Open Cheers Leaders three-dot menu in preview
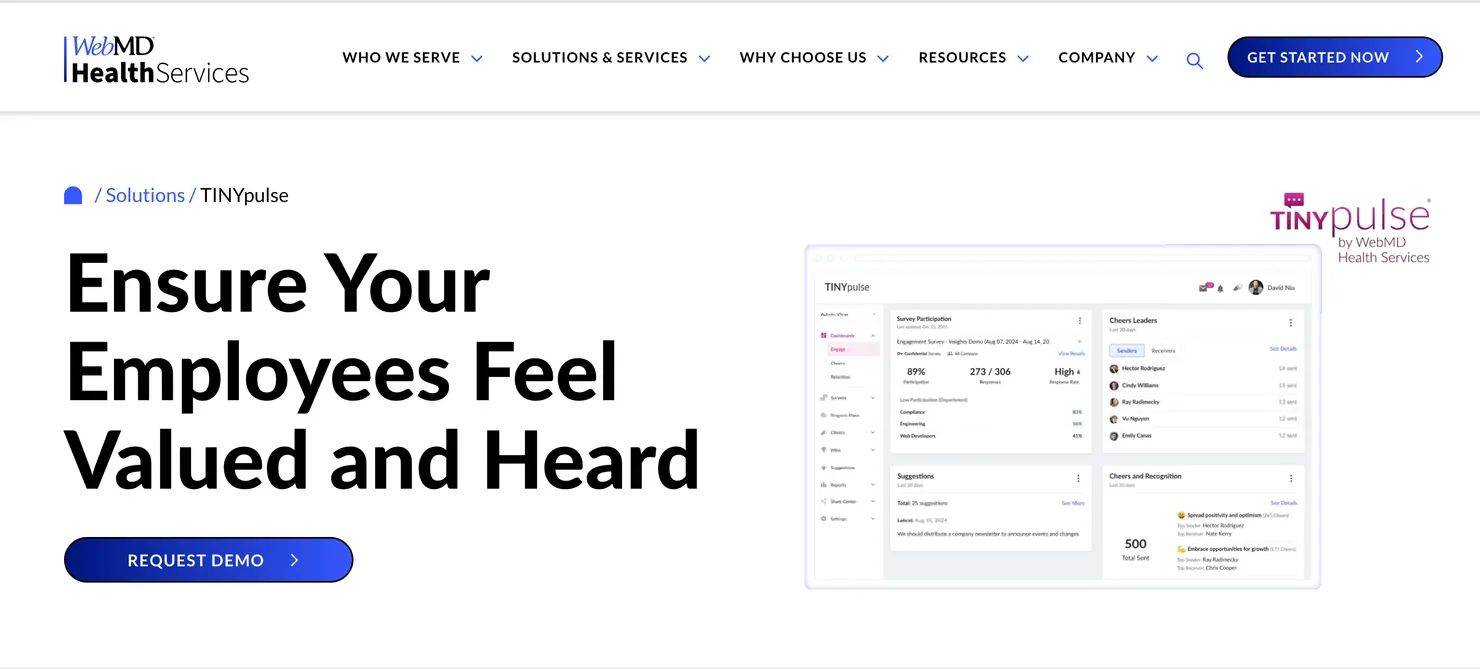This screenshot has height=669, width=1480. pos(1291,323)
